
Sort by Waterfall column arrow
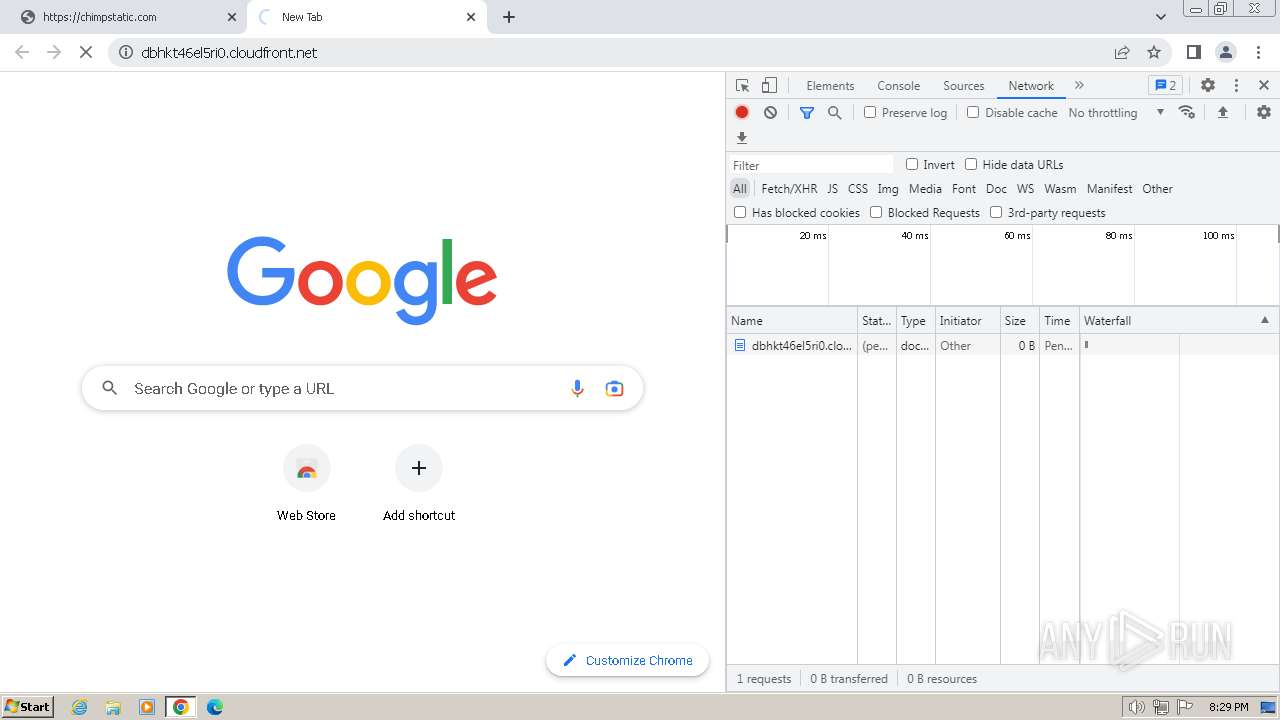click(1264, 320)
